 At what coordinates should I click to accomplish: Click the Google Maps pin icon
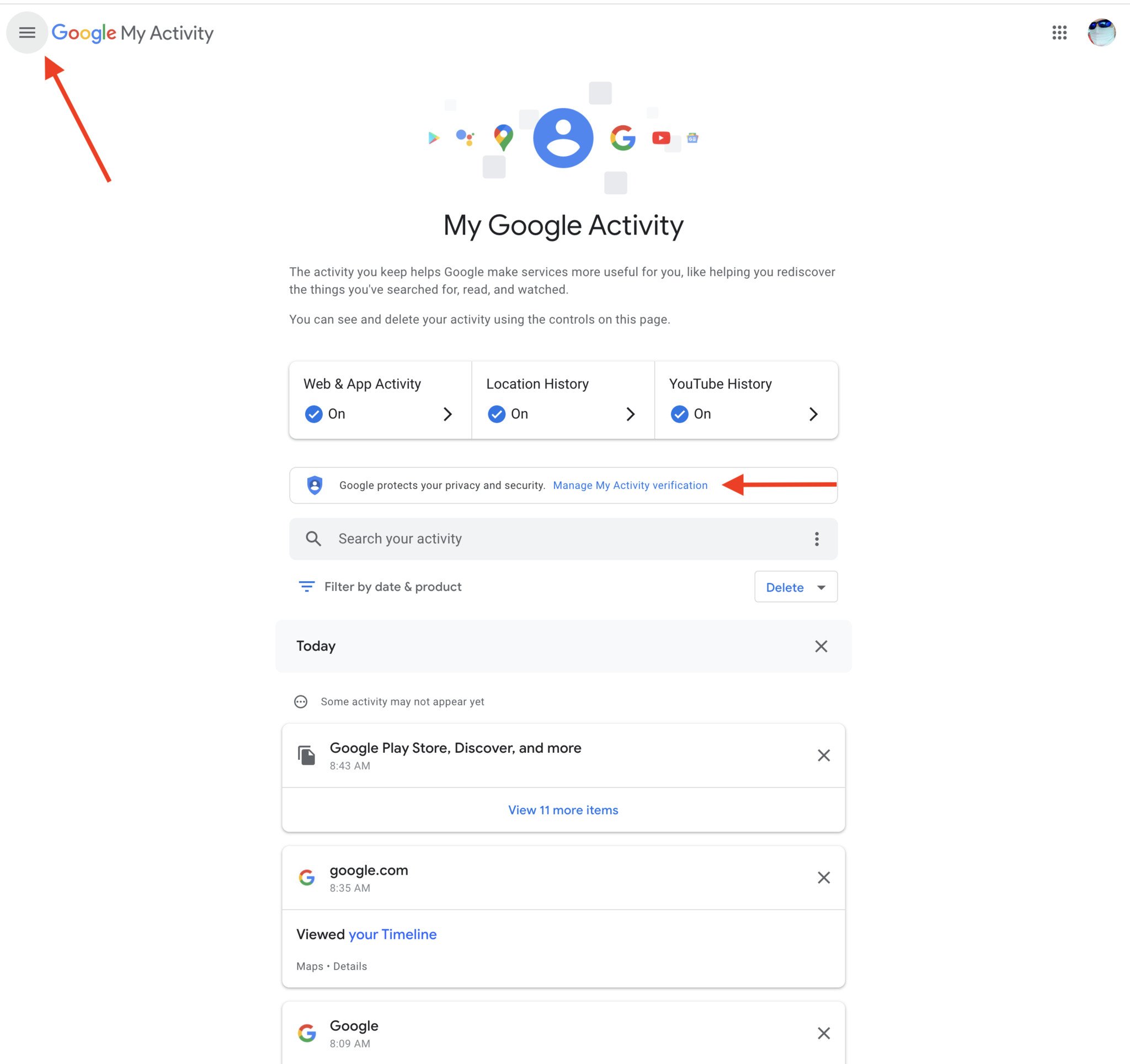[x=504, y=137]
